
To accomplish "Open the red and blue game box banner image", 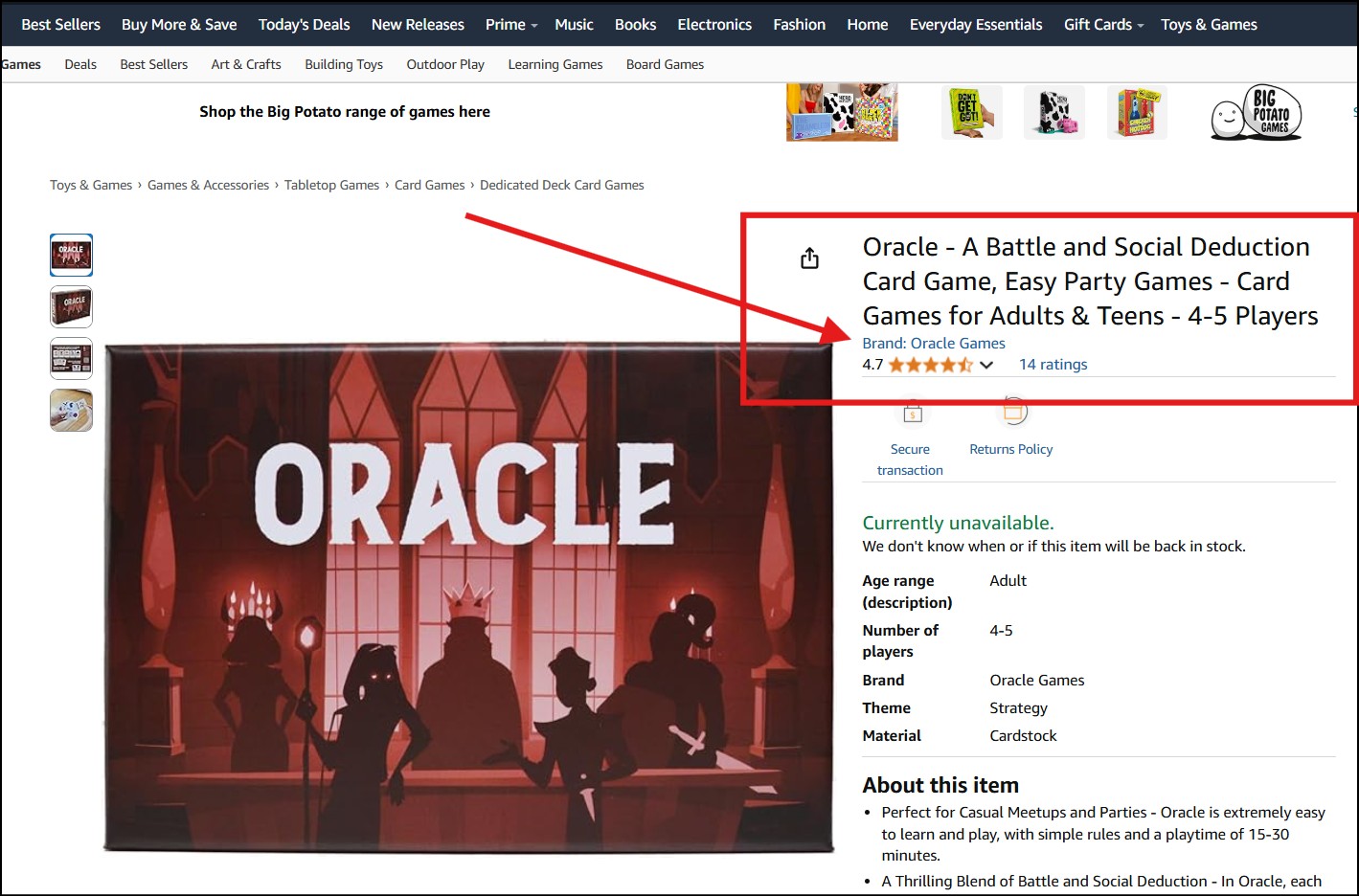I will (x=1137, y=113).
